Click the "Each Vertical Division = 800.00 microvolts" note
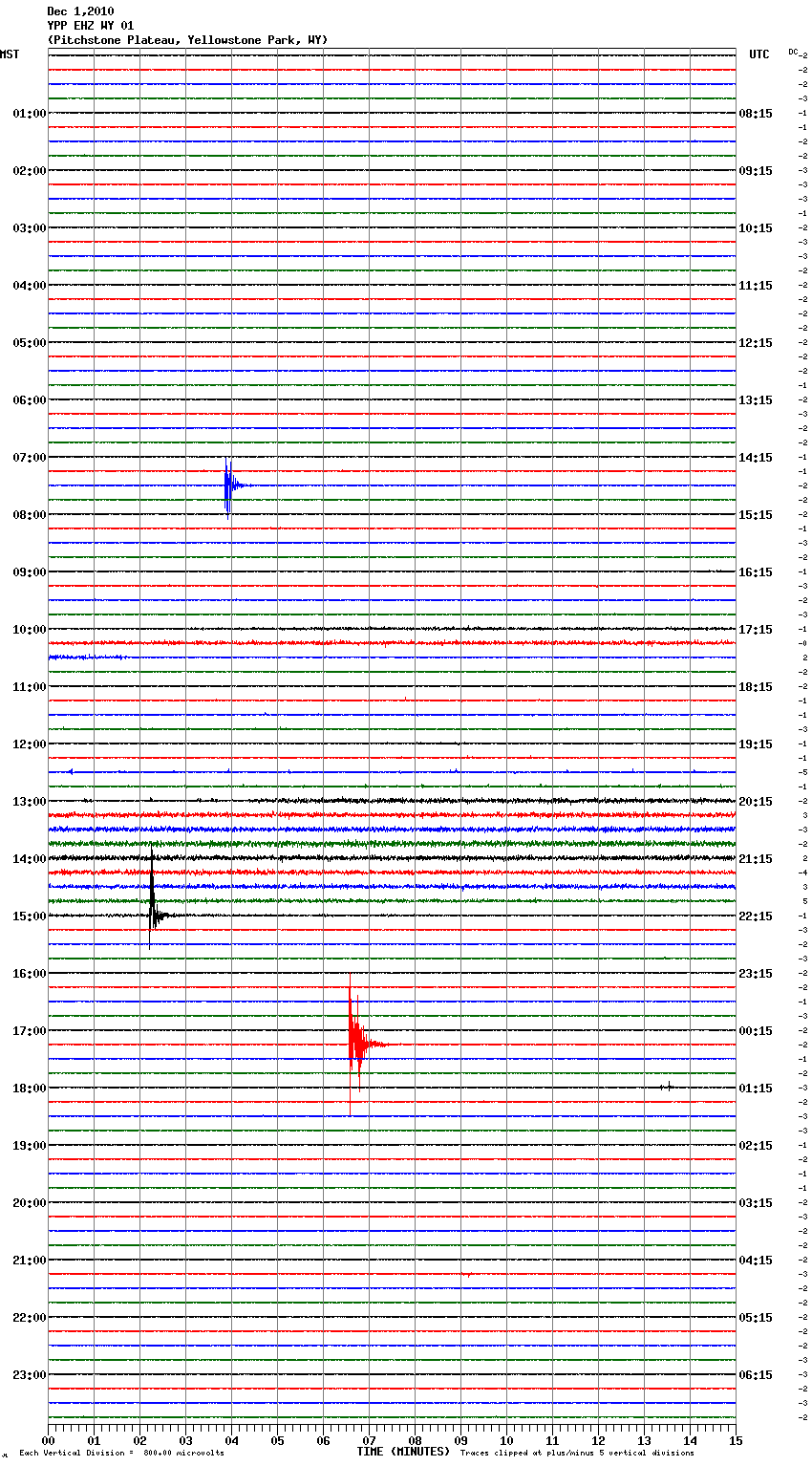 pos(121,1454)
